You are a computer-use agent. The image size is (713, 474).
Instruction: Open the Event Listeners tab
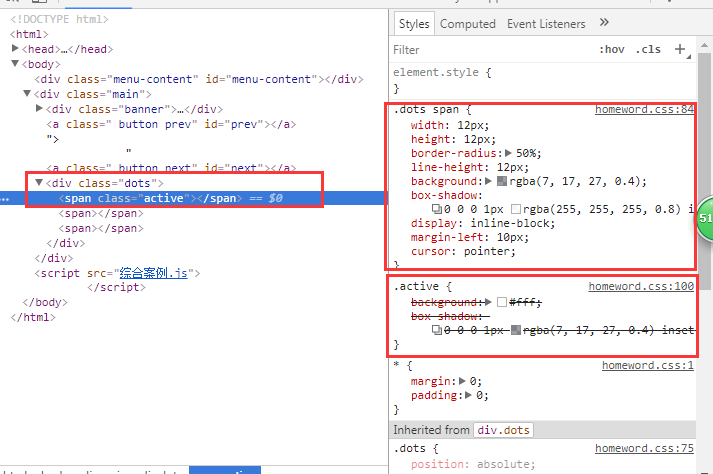click(546, 24)
